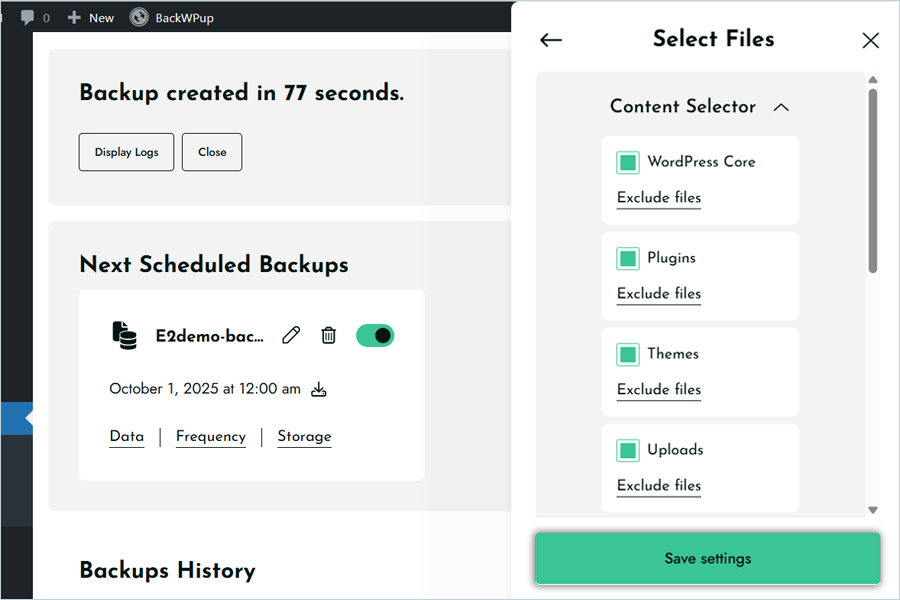The image size is (900, 600).
Task: Open Exclude files under WordPress Core
Action: coord(658,198)
